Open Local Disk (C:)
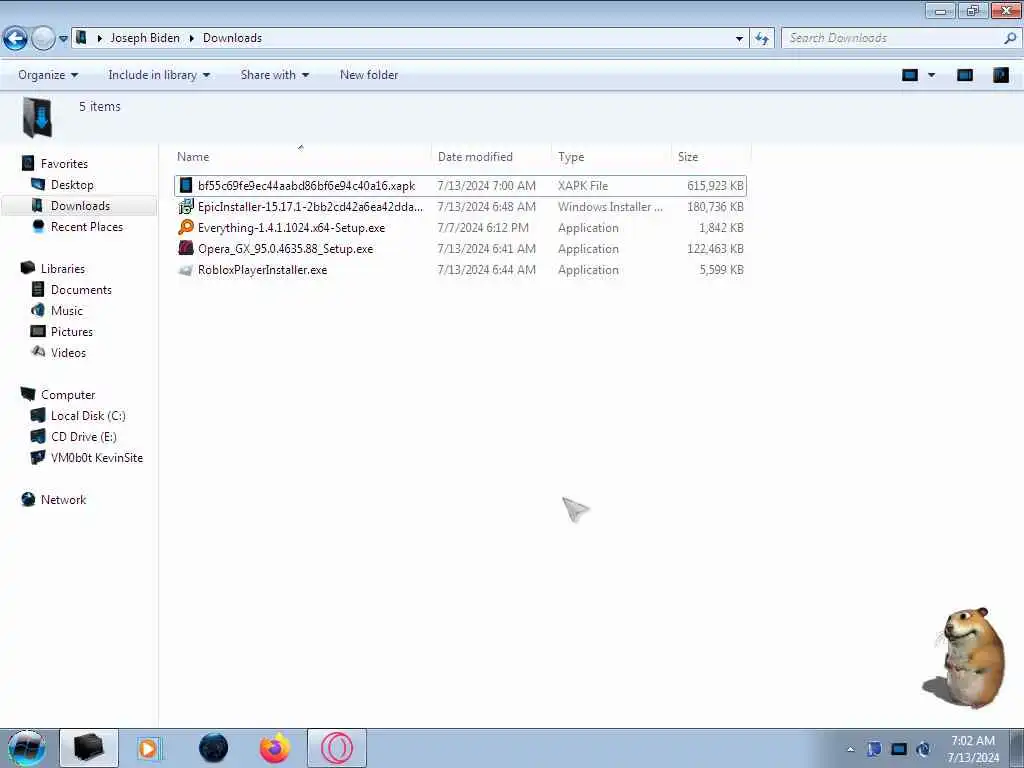1024x768 pixels. coord(88,415)
